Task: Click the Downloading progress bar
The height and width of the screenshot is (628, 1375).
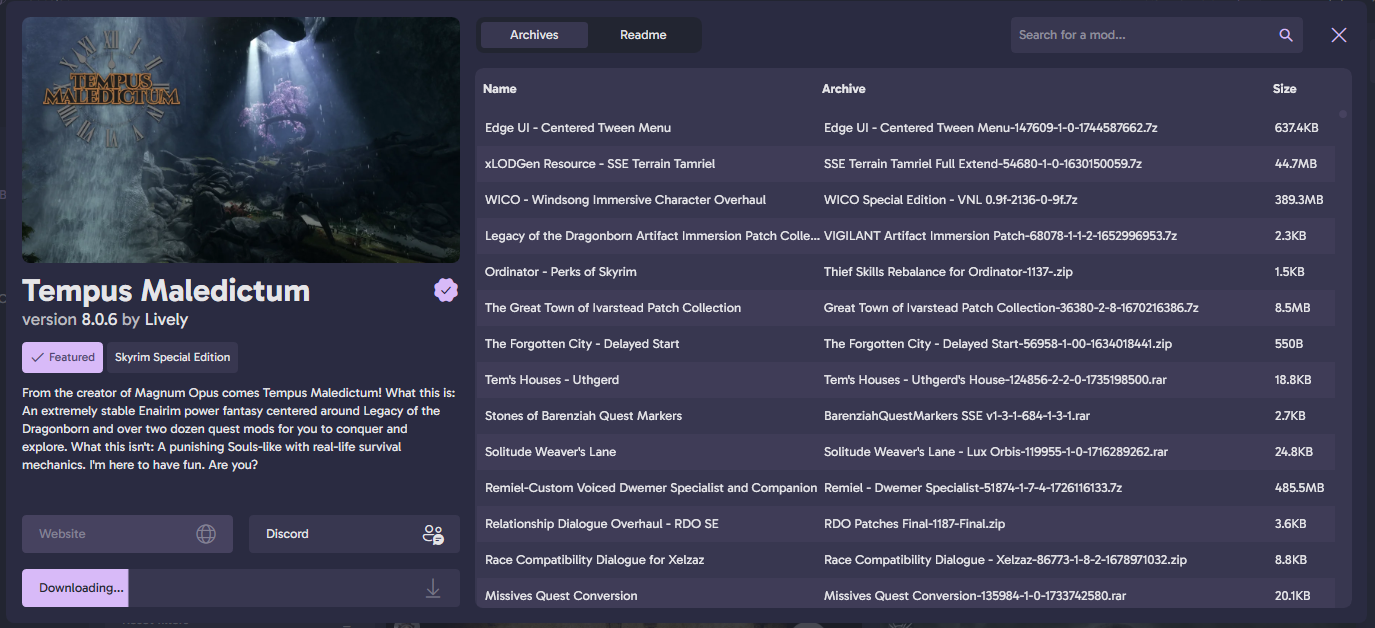Action: click(x=241, y=588)
